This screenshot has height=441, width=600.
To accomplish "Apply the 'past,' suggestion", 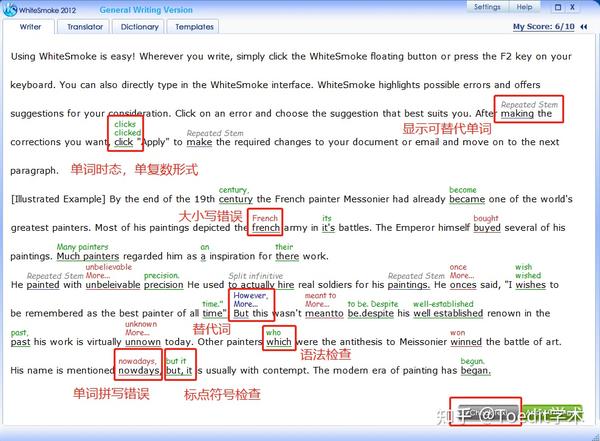I will [x=20, y=333].
